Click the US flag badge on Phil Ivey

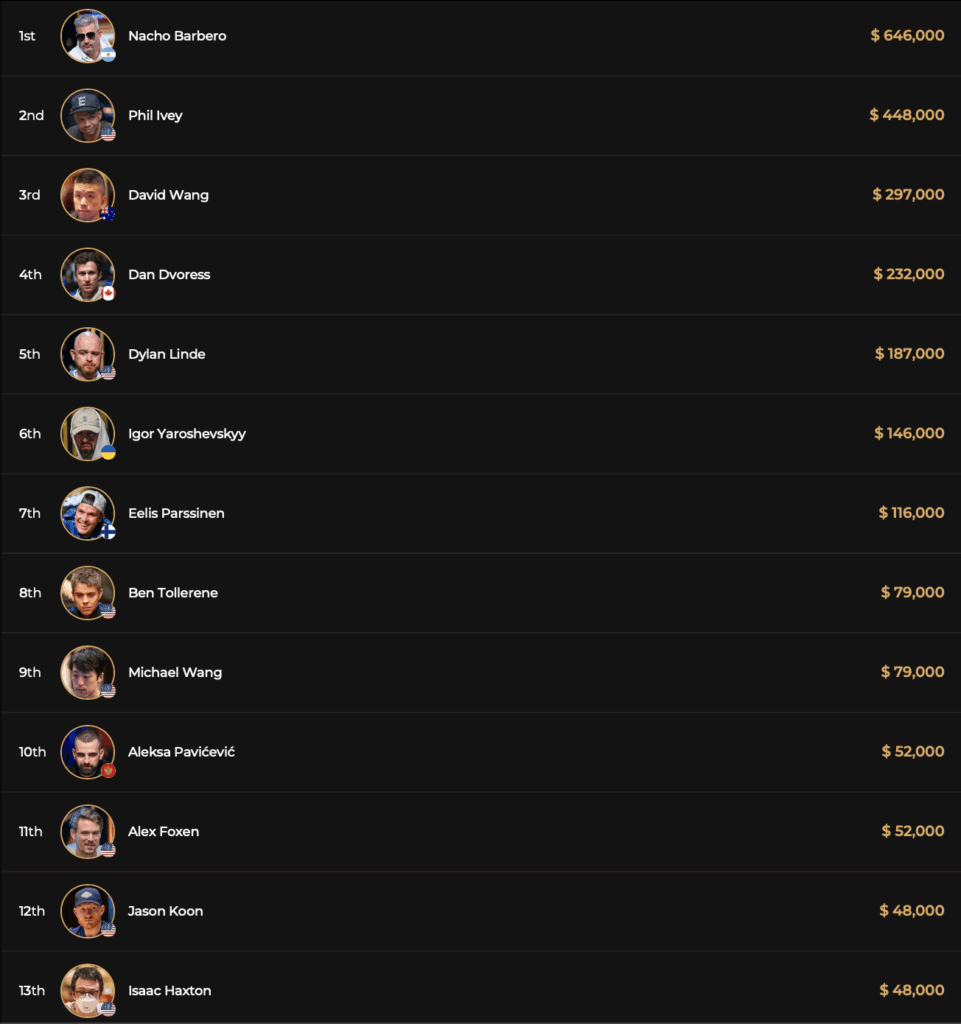(x=108, y=134)
